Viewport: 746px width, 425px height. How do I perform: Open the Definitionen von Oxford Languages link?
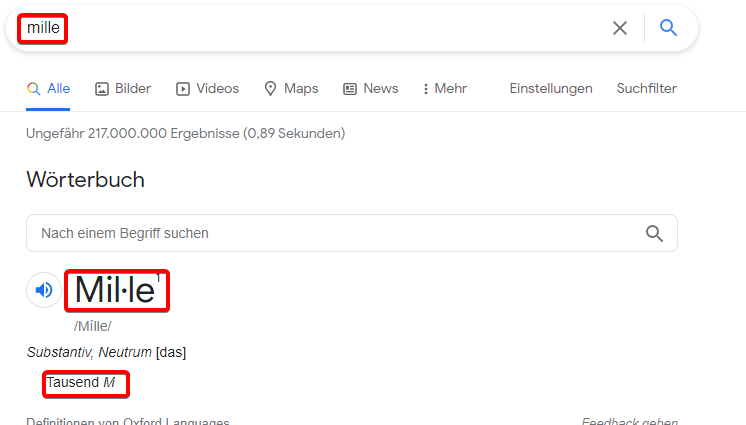coord(128,421)
